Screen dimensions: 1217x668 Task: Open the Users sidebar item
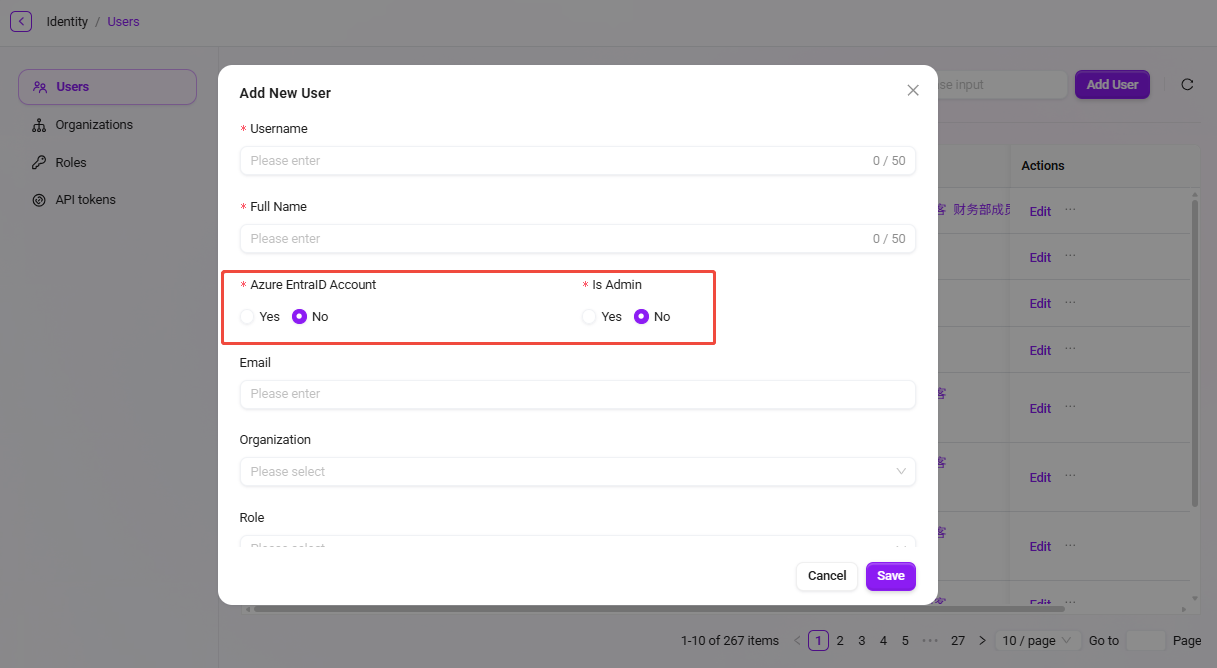pos(107,87)
